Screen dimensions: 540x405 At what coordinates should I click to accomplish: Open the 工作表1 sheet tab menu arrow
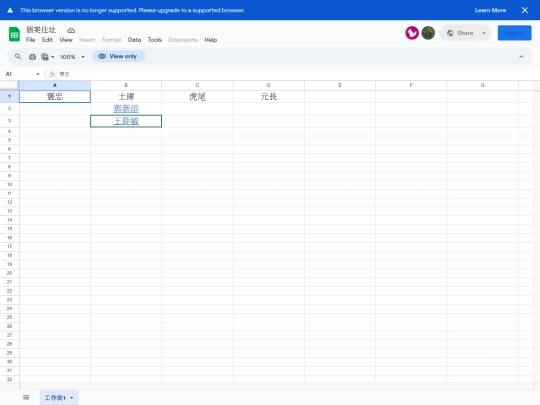[x=72, y=398]
